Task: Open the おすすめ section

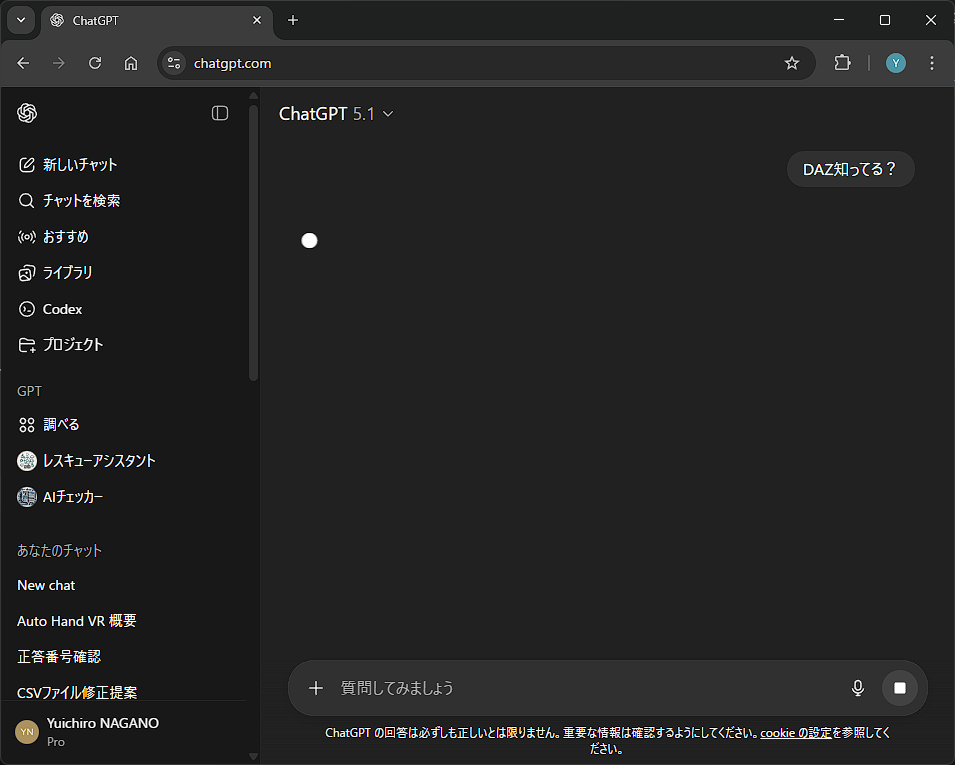Action: tap(65, 237)
